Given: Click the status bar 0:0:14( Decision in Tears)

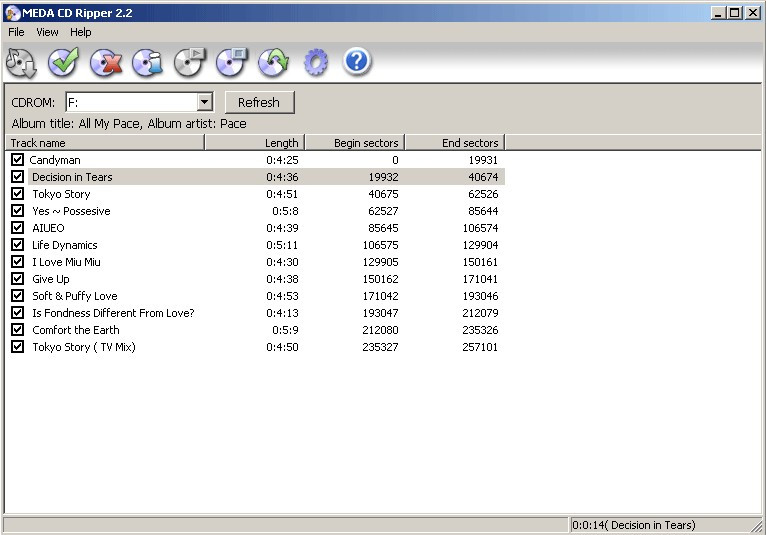Looking at the screenshot, I should pyautogui.click(x=634, y=525).
